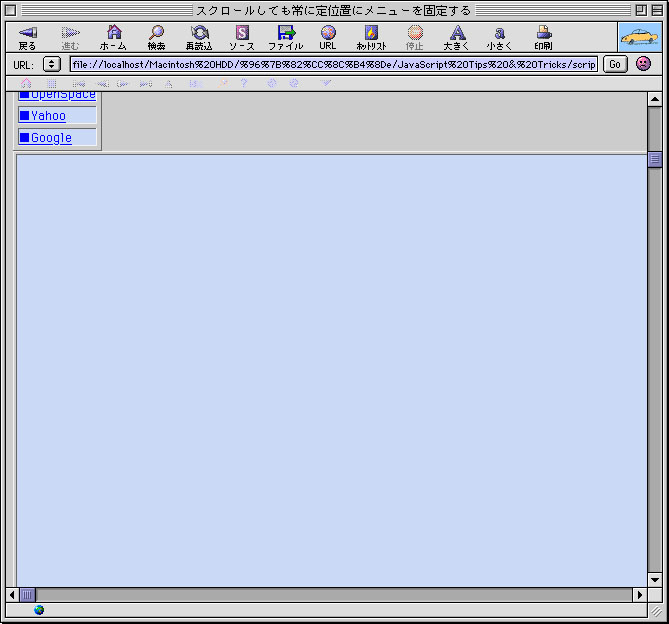Screen dimensions: 669x624
Task: Open the OpenSpace link
Action: [63, 94]
